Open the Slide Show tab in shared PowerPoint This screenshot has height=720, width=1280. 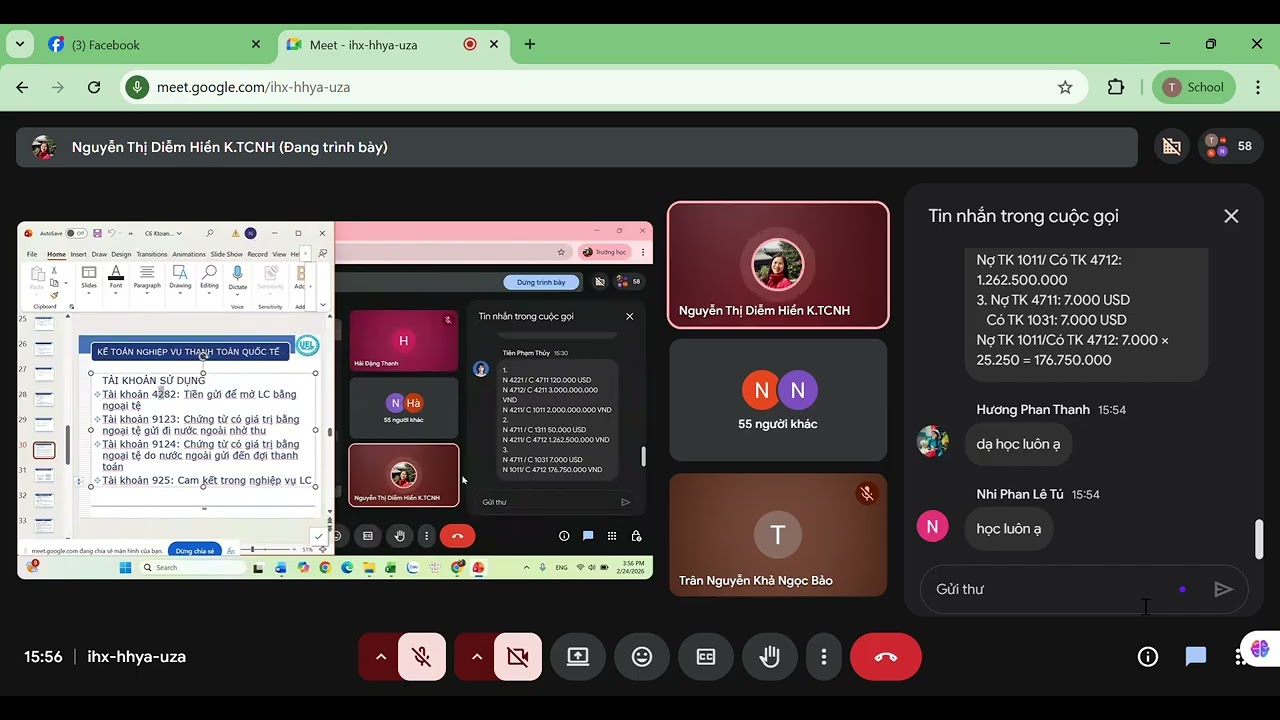tap(225, 254)
